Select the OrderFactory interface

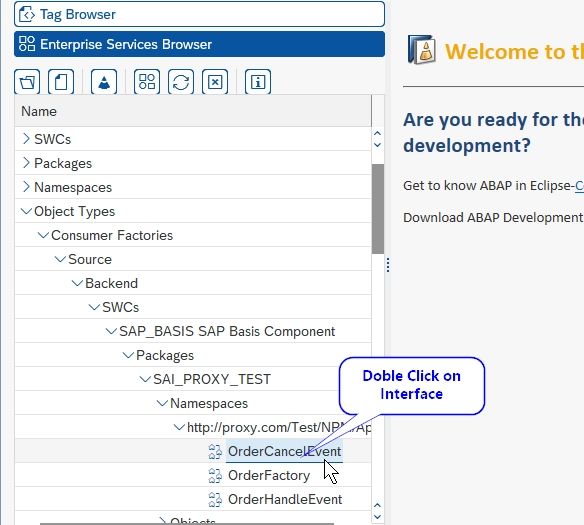[269, 475]
